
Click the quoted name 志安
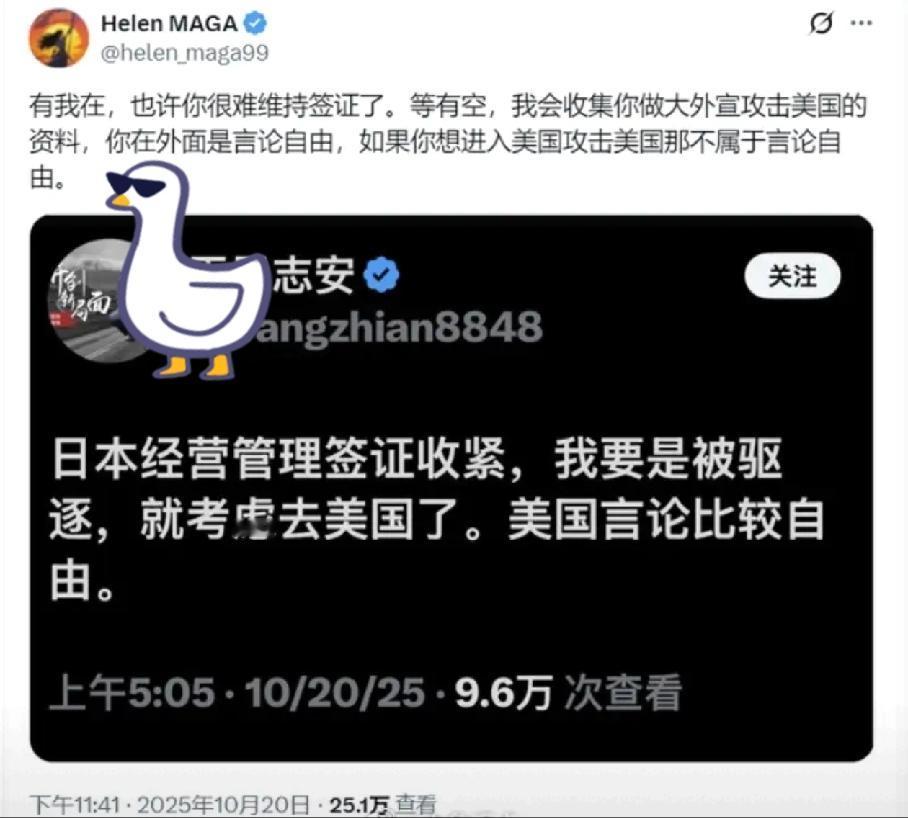coord(314,276)
